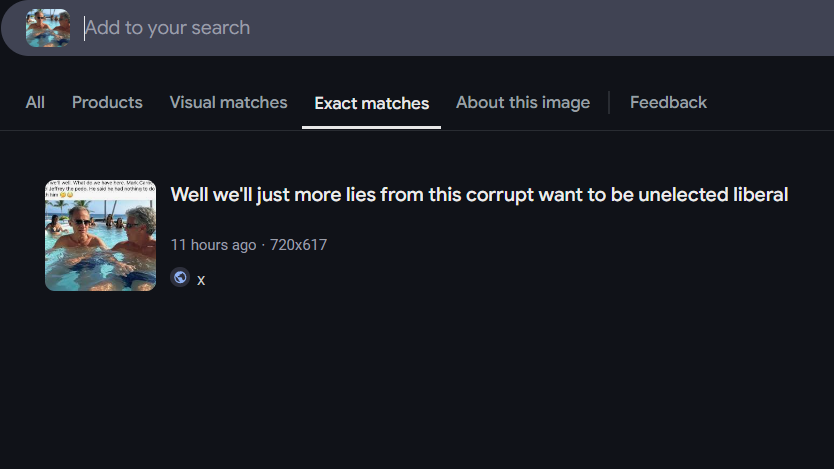834x469 pixels.
Task: Open the Feedback link
Action: coord(668,102)
